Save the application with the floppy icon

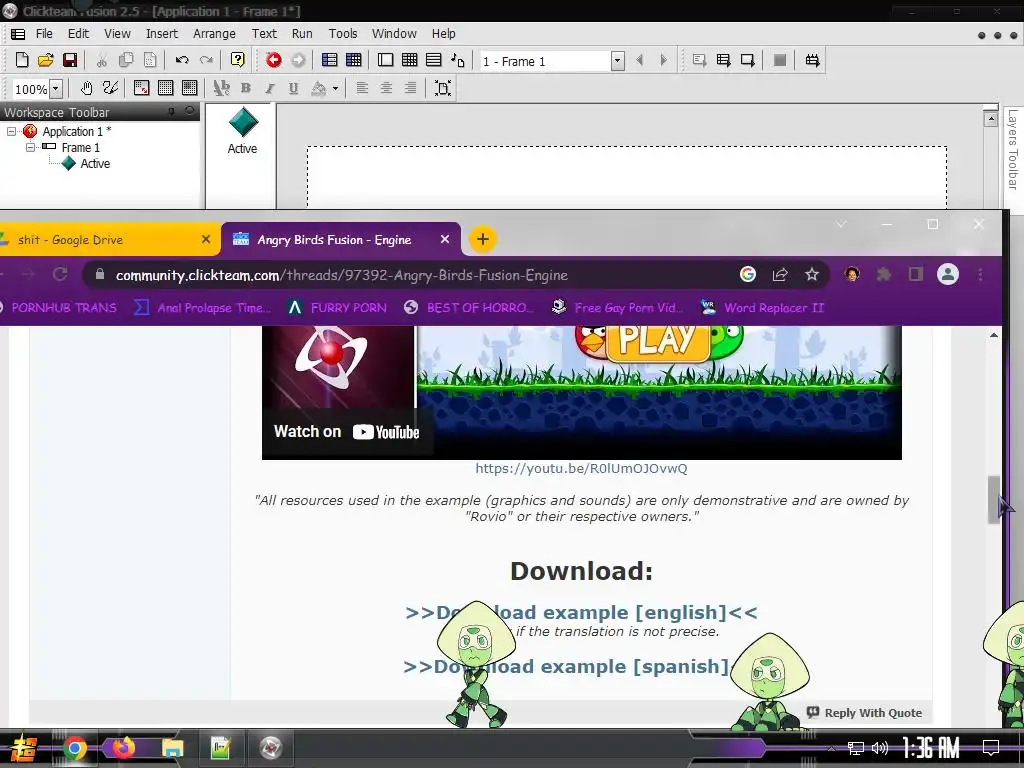pyautogui.click(x=70, y=60)
